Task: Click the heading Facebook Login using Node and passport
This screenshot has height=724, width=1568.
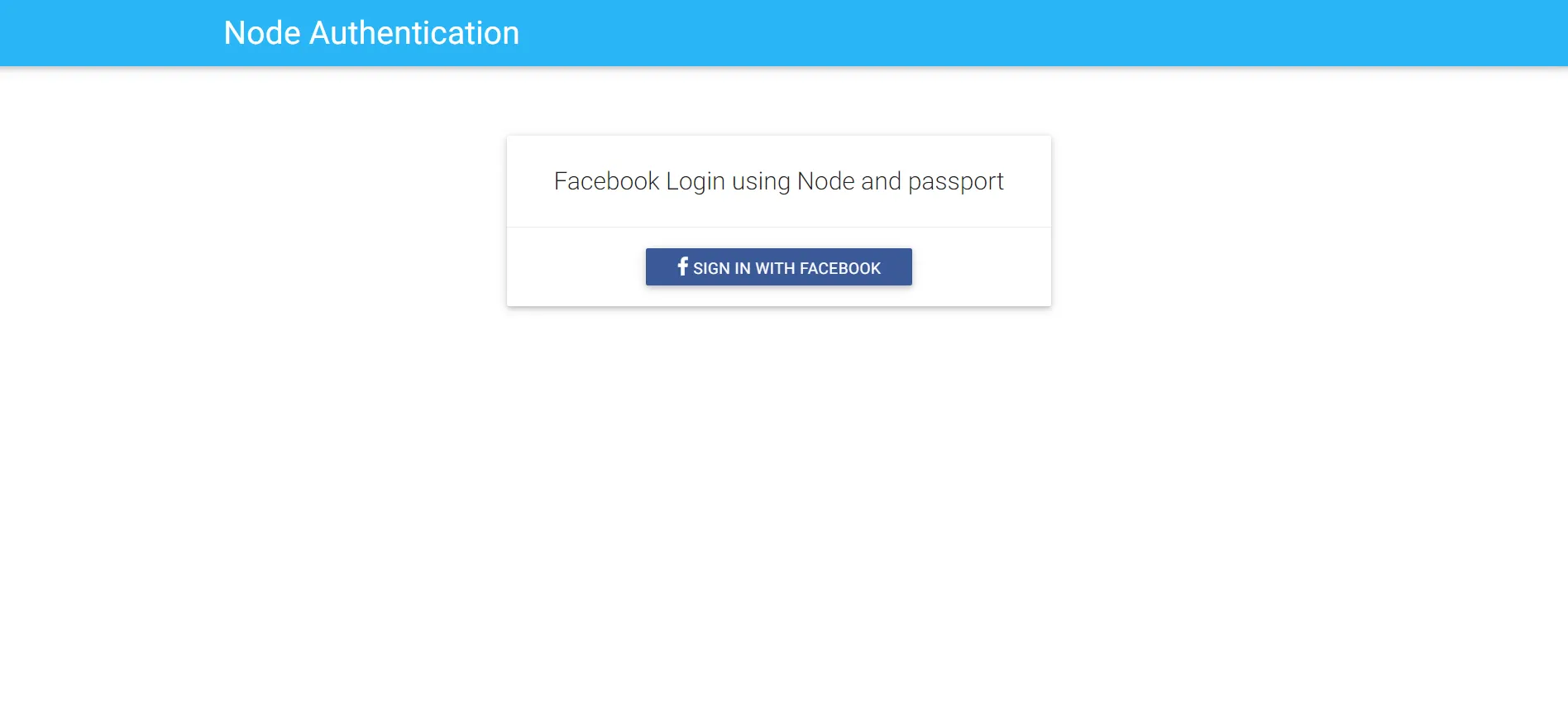Action: tap(778, 180)
